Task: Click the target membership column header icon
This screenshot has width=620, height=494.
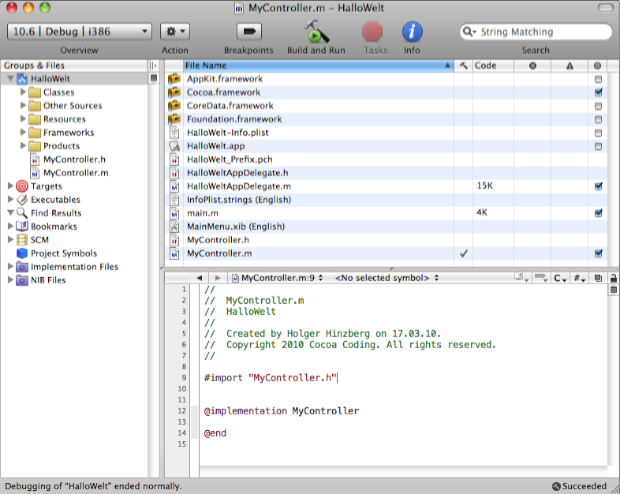Action: (x=597, y=66)
